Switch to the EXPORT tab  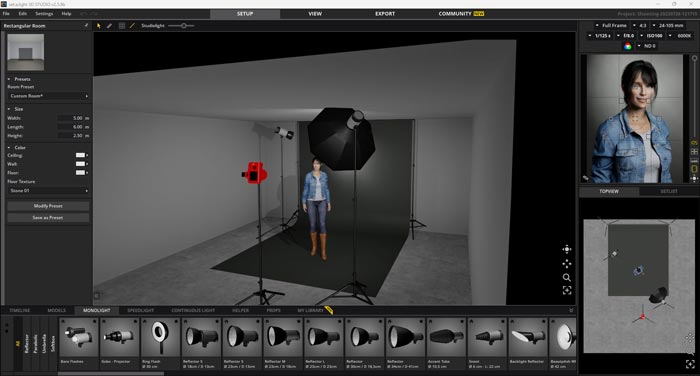pyautogui.click(x=385, y=14)
